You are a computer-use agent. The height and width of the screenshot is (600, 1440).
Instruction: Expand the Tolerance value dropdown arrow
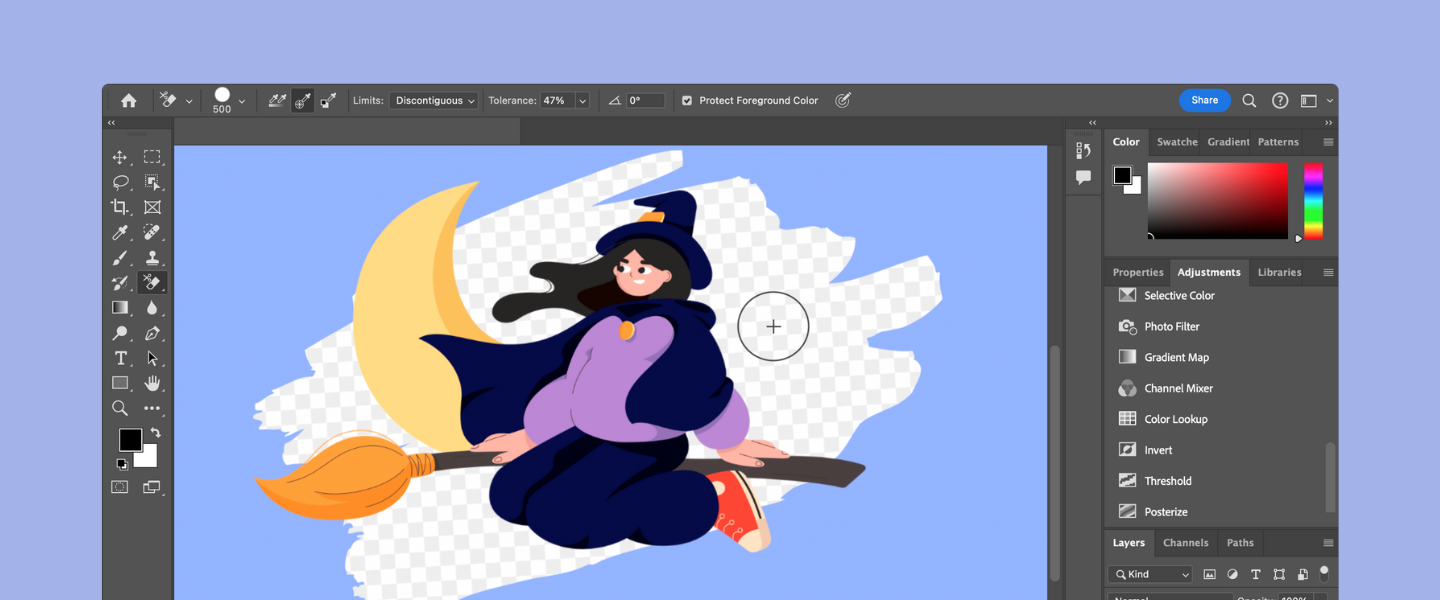coord(582,101)
